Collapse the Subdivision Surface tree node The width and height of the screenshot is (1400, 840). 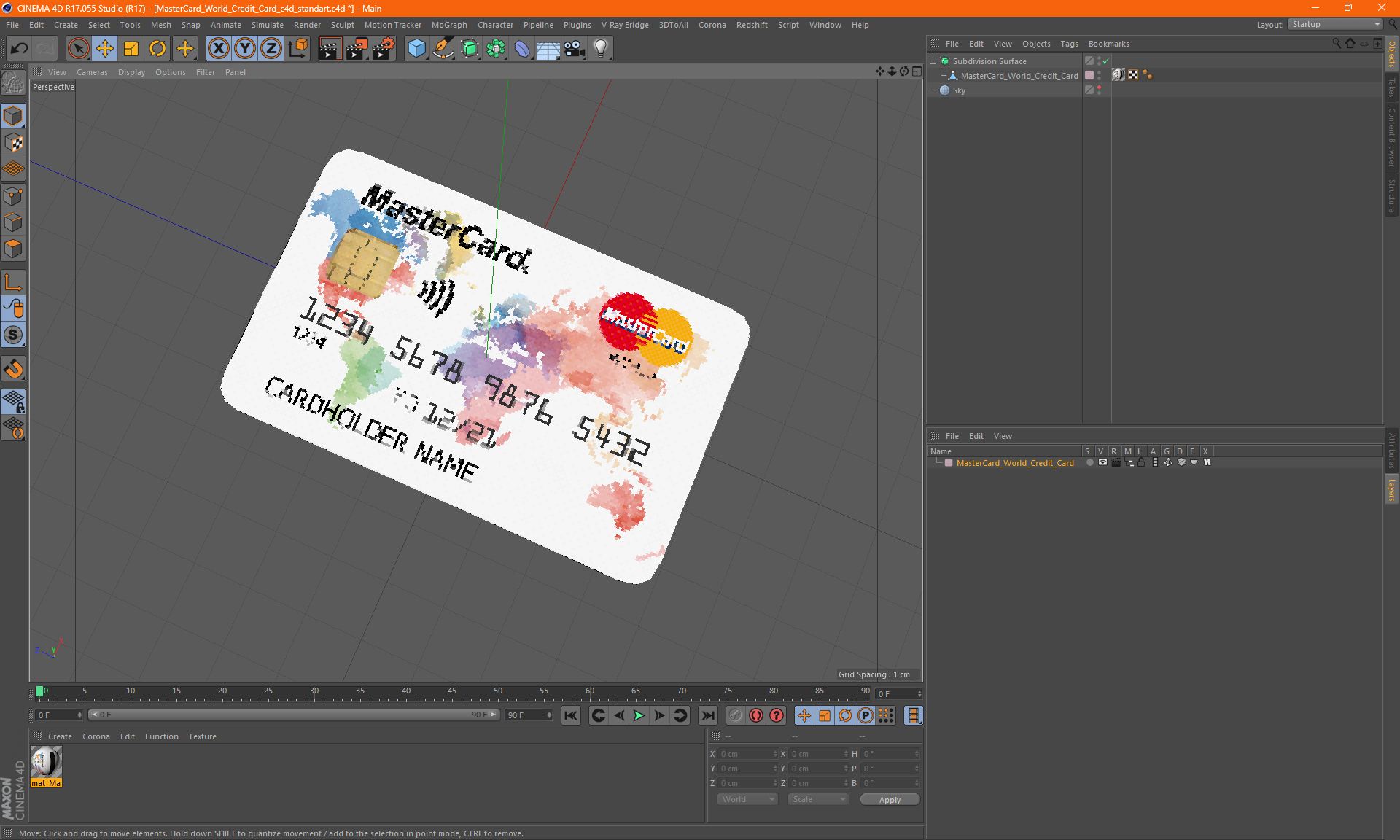tap(933, 61)
